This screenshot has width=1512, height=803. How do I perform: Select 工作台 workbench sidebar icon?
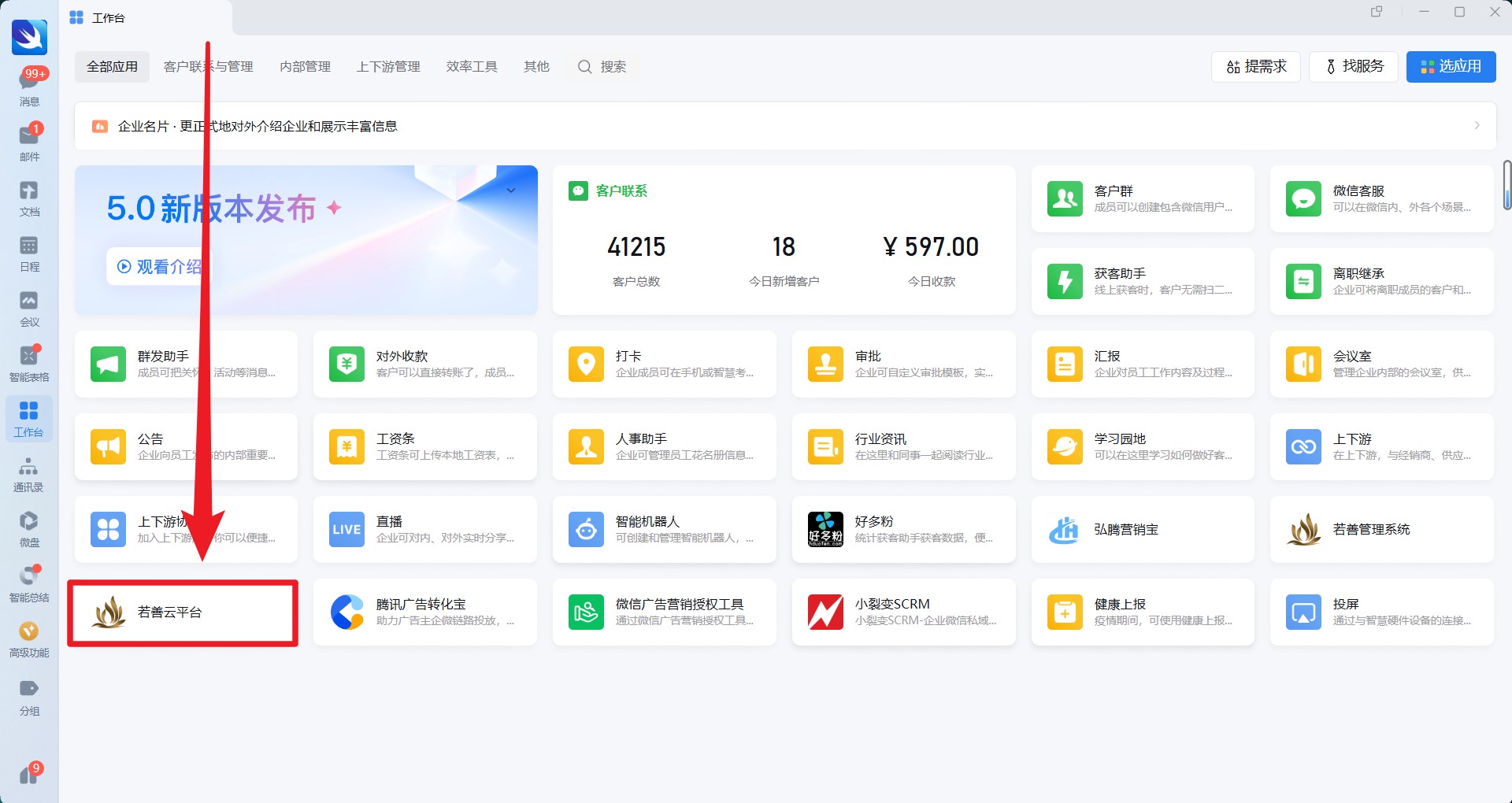(29, 418)
